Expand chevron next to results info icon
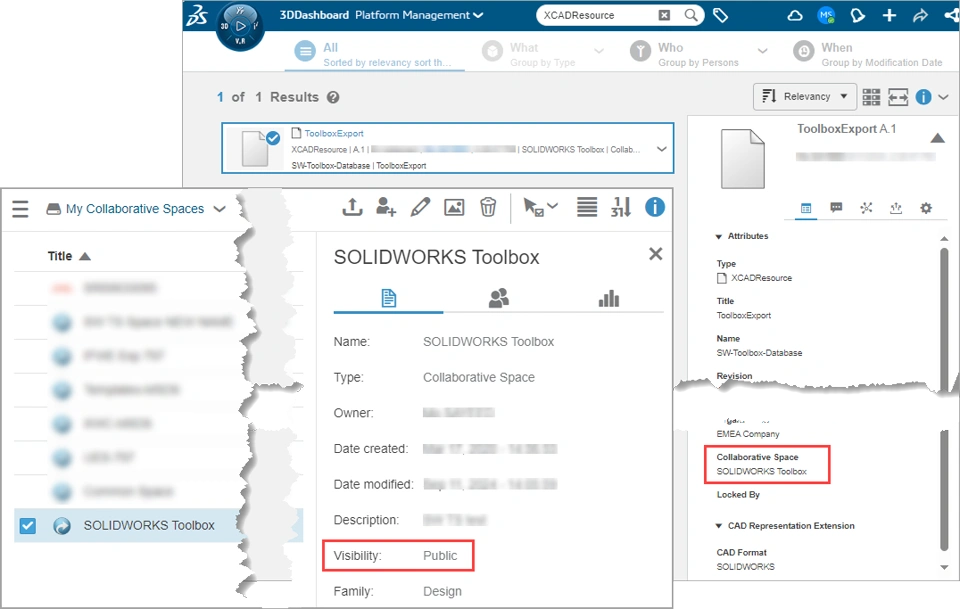This screenshot has height=609, width=960. click(x=943, y=97)
